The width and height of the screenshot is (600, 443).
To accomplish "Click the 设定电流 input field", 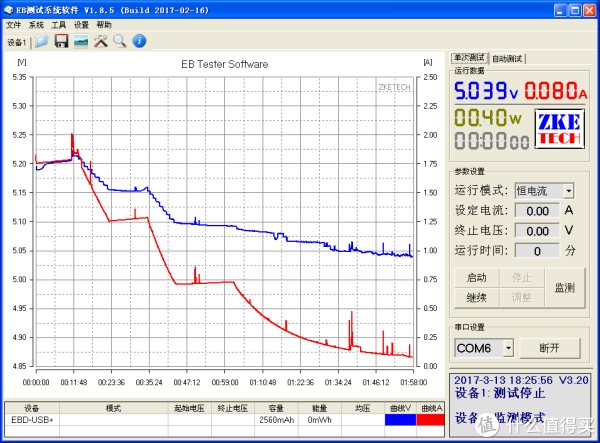I will [x=537, y=211].
